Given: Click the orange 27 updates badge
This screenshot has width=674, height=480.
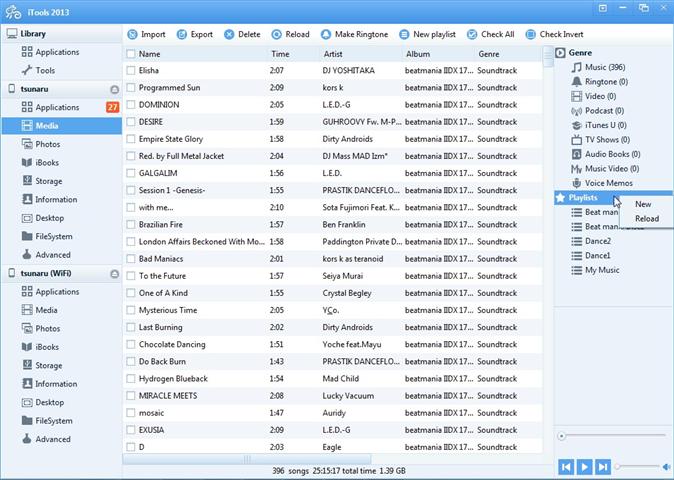Looking at the screenshot, I should pyautogui.click(x=113, y=107).
